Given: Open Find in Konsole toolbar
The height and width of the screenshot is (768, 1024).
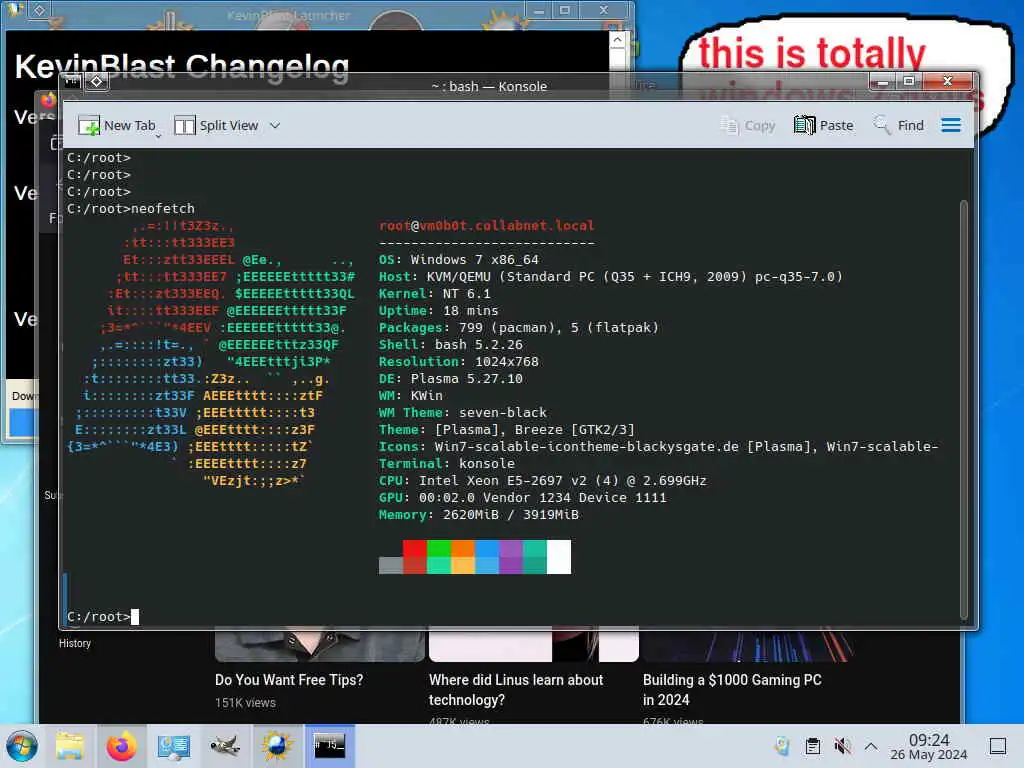Looking at the screenshot, I should click(899, 125).
